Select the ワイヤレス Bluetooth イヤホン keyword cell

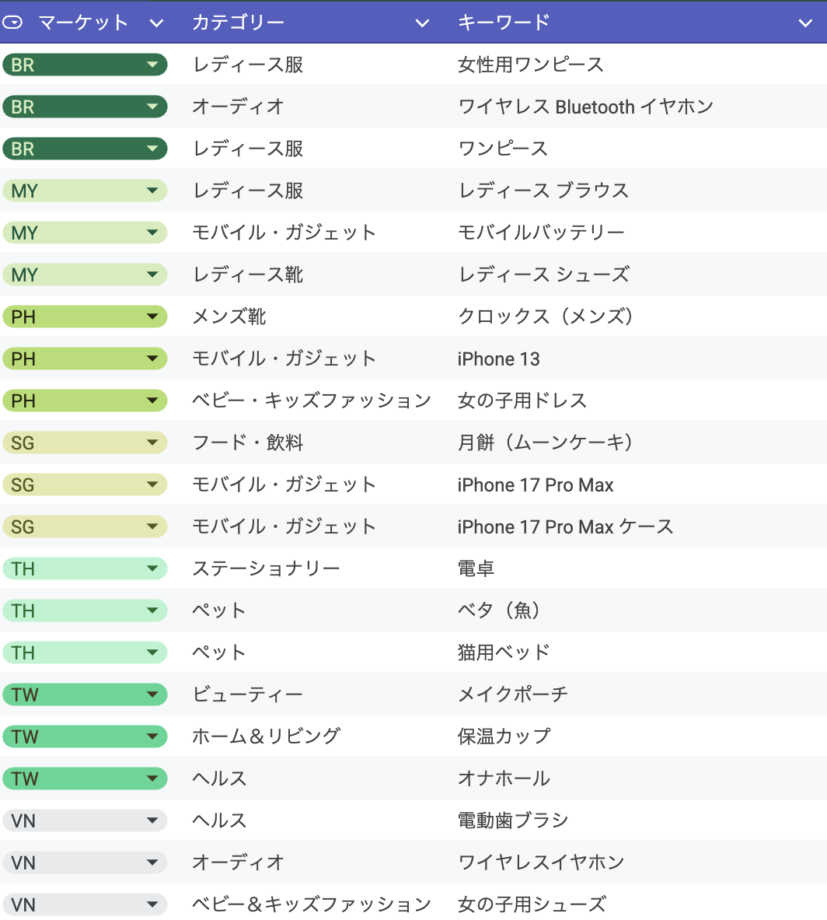585,107
